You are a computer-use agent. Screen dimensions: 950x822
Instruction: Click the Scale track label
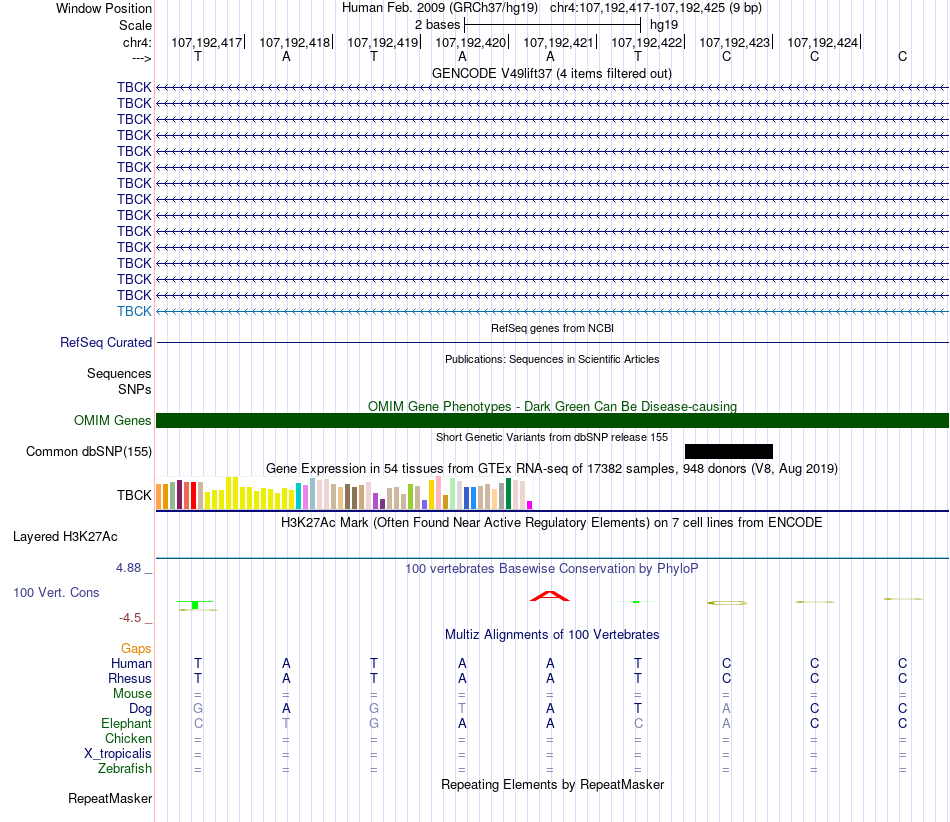pos(135,25)
